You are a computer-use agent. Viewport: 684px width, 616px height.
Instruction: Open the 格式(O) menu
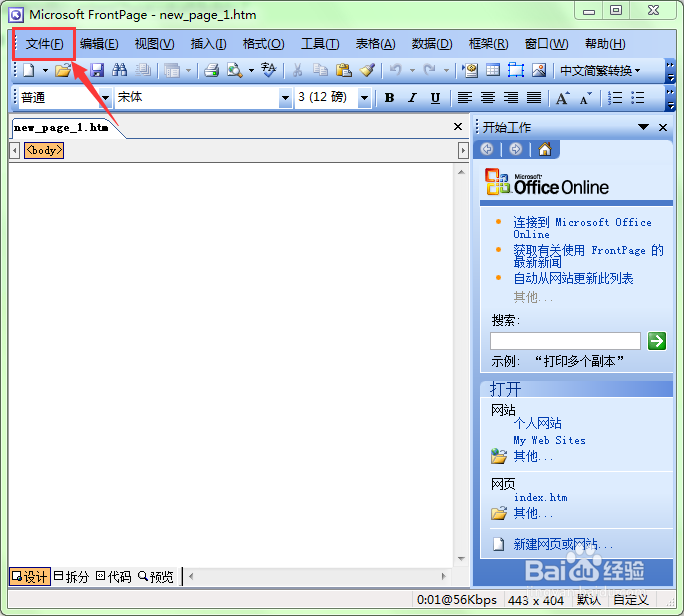point(263,44)
